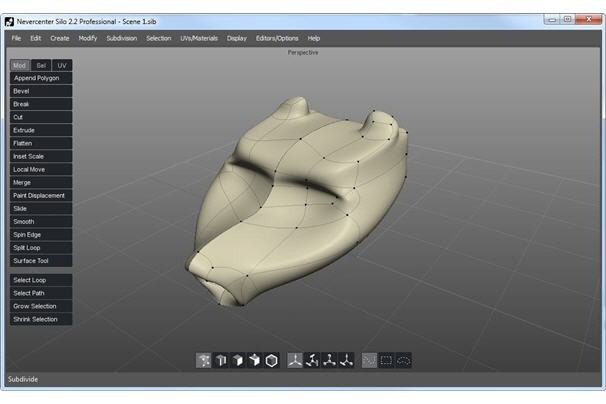Image resolution: width=606 pixels, height=404 pixels.
Task: Click the Inset Scale button
Action: coord(41,156)
